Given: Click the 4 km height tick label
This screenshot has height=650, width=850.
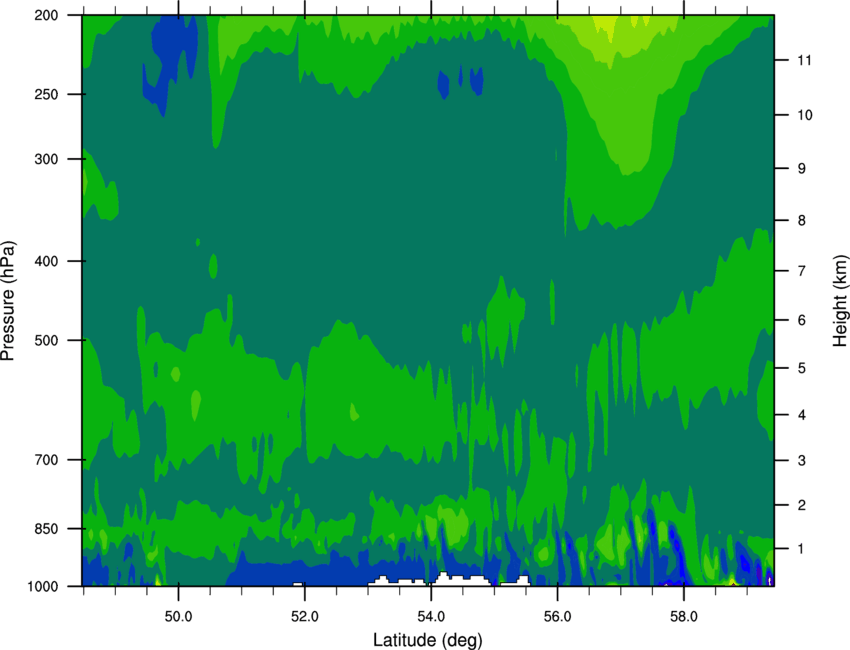Looking at the screenshot, I should pyautogui.click(x=801, y=415).
